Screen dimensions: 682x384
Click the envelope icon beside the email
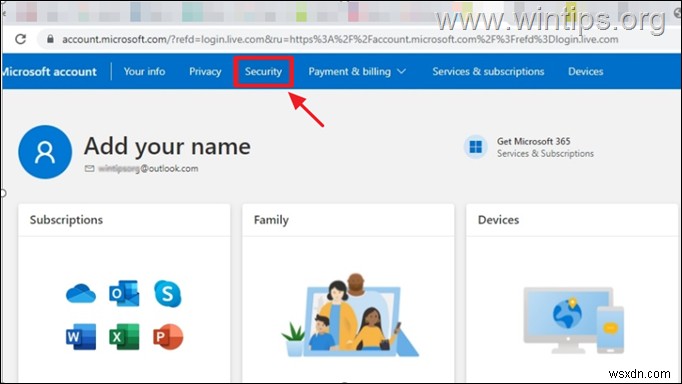point(90,168)
